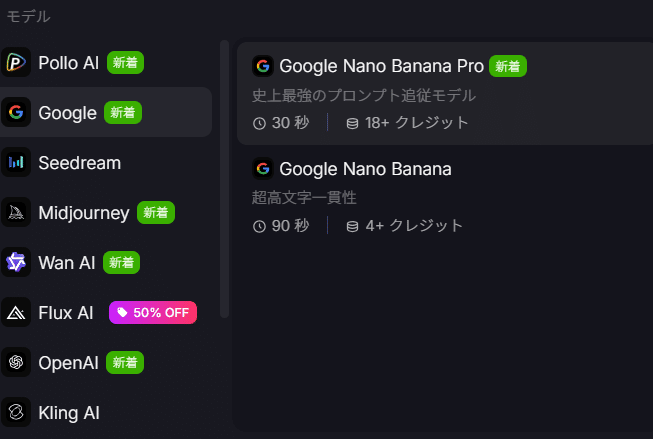The width and height of the screenshot is (653, 439).
Task: Click the 50% OFF tag beside Flux AI
Action: click(153, 312)
